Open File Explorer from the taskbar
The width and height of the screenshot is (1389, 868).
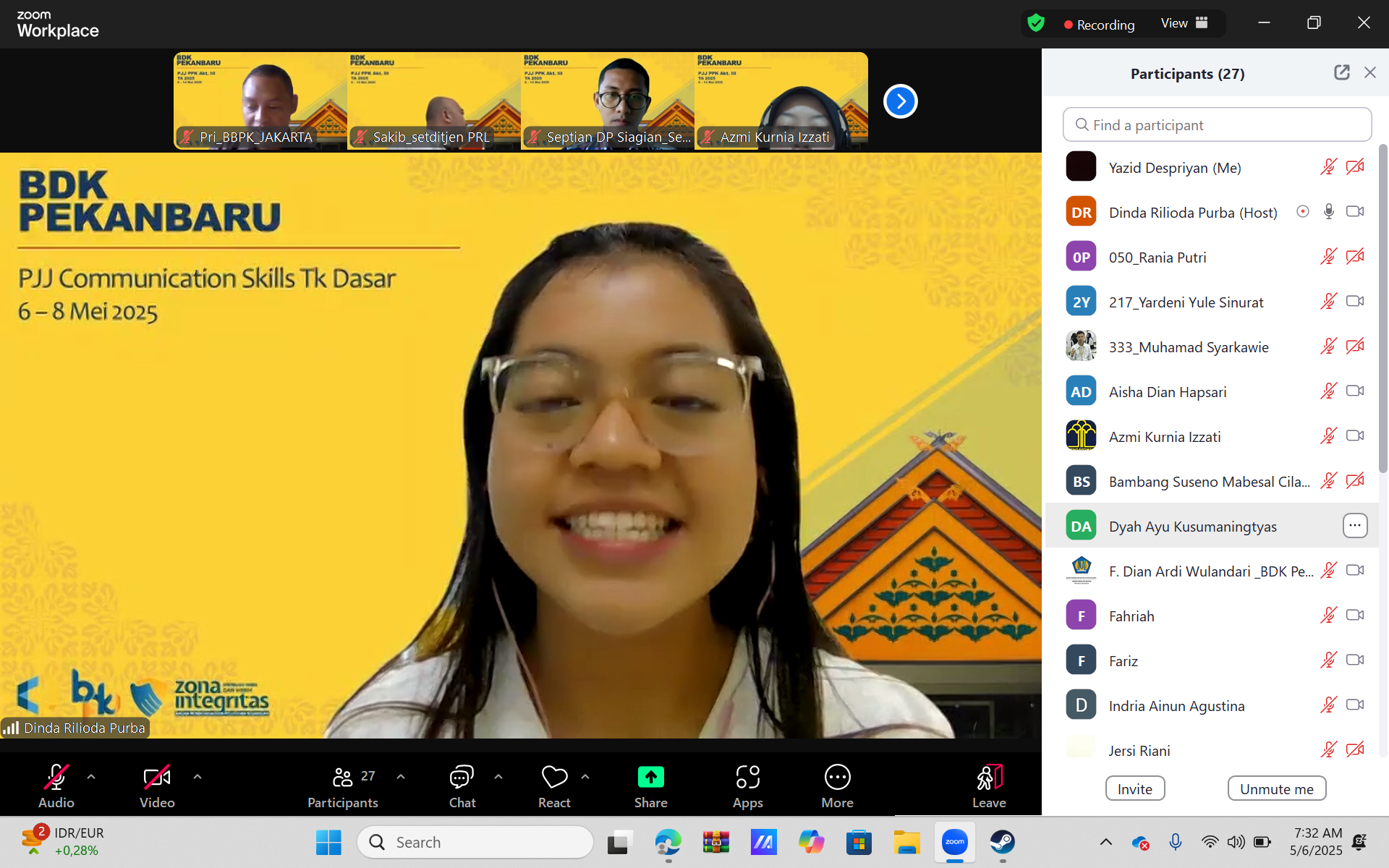coord(906,842)
